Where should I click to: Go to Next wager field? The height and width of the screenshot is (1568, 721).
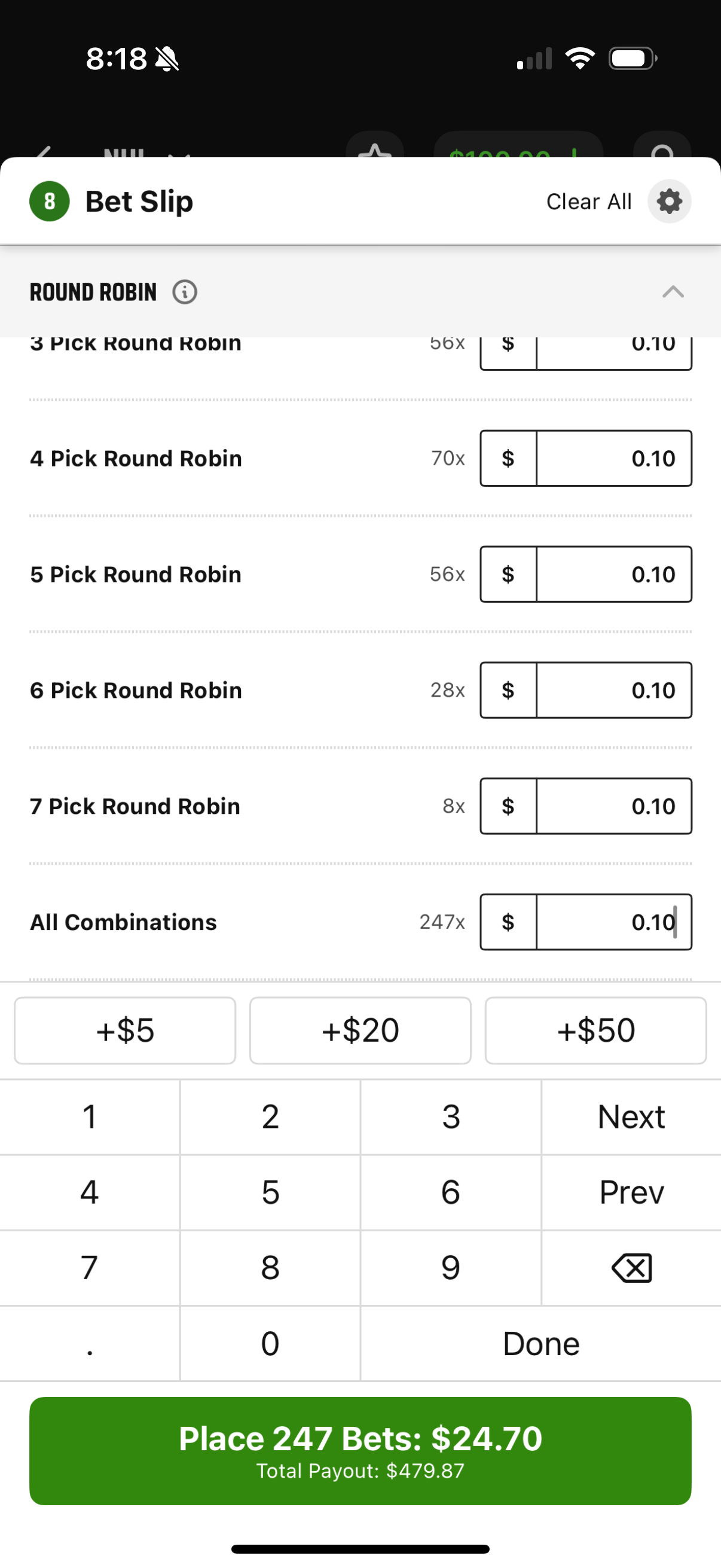coord(631,1117)
